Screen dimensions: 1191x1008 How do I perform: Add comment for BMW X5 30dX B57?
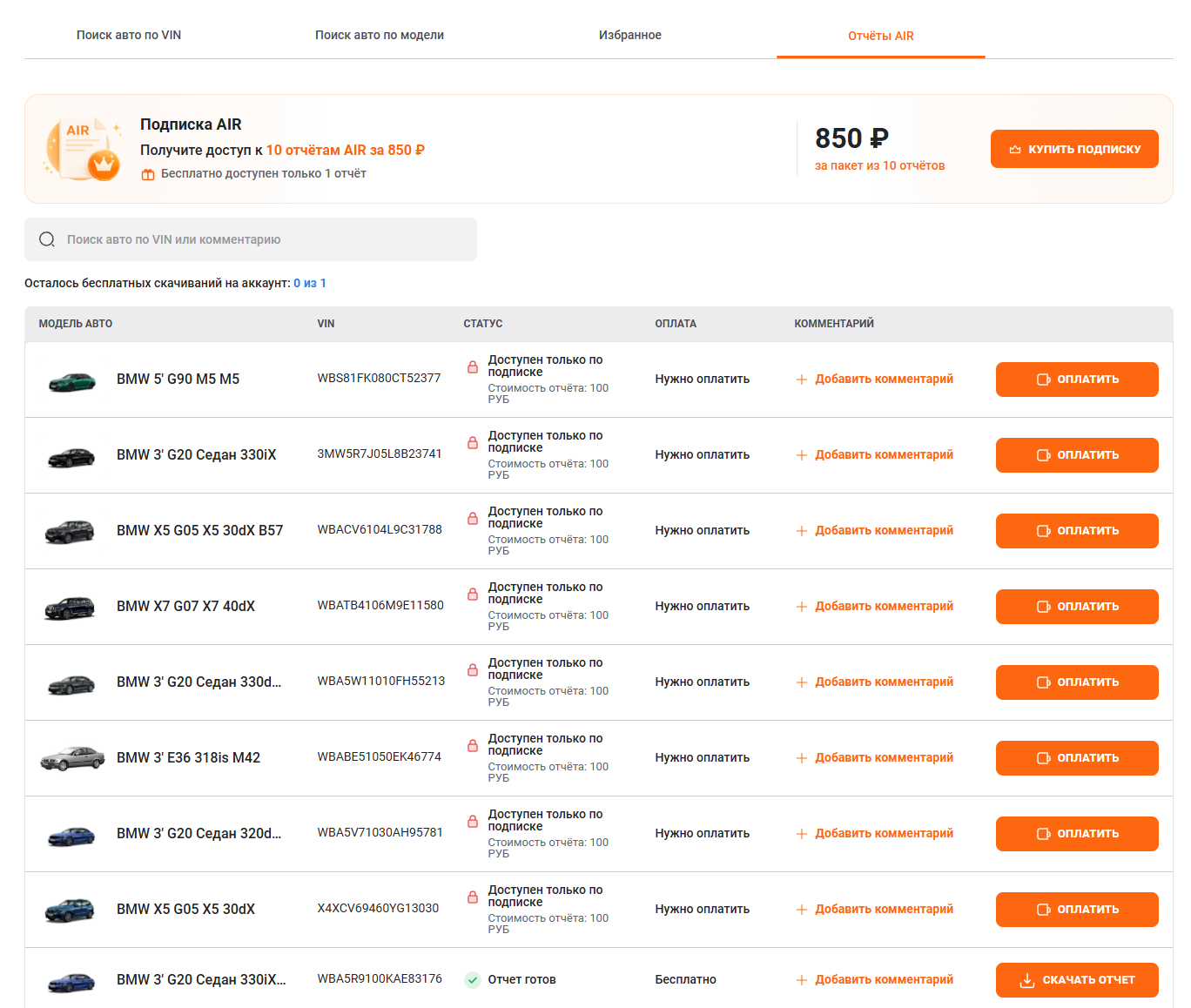pyautogui.click(x=875, y=531)
